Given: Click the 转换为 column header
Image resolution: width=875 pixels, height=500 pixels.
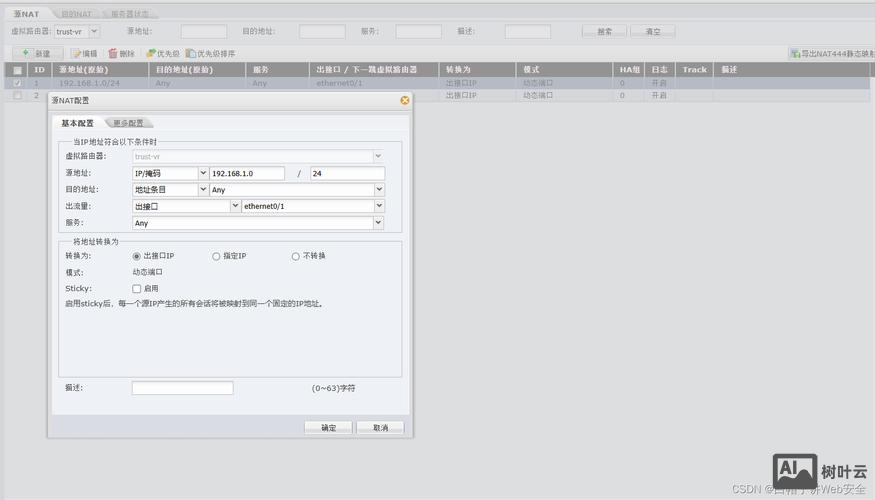Looking at the screenshot, I should tap(478, 70).
